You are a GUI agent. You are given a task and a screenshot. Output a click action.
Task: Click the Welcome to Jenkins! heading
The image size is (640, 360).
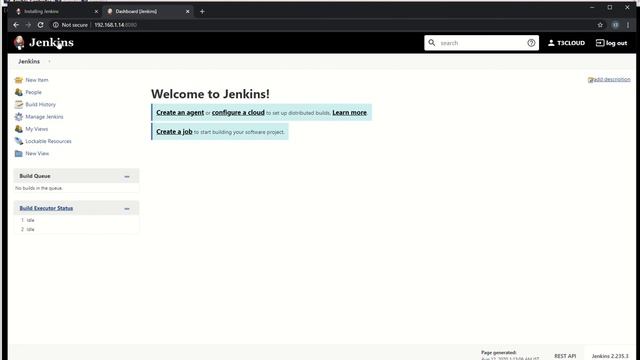click(210, 94)
